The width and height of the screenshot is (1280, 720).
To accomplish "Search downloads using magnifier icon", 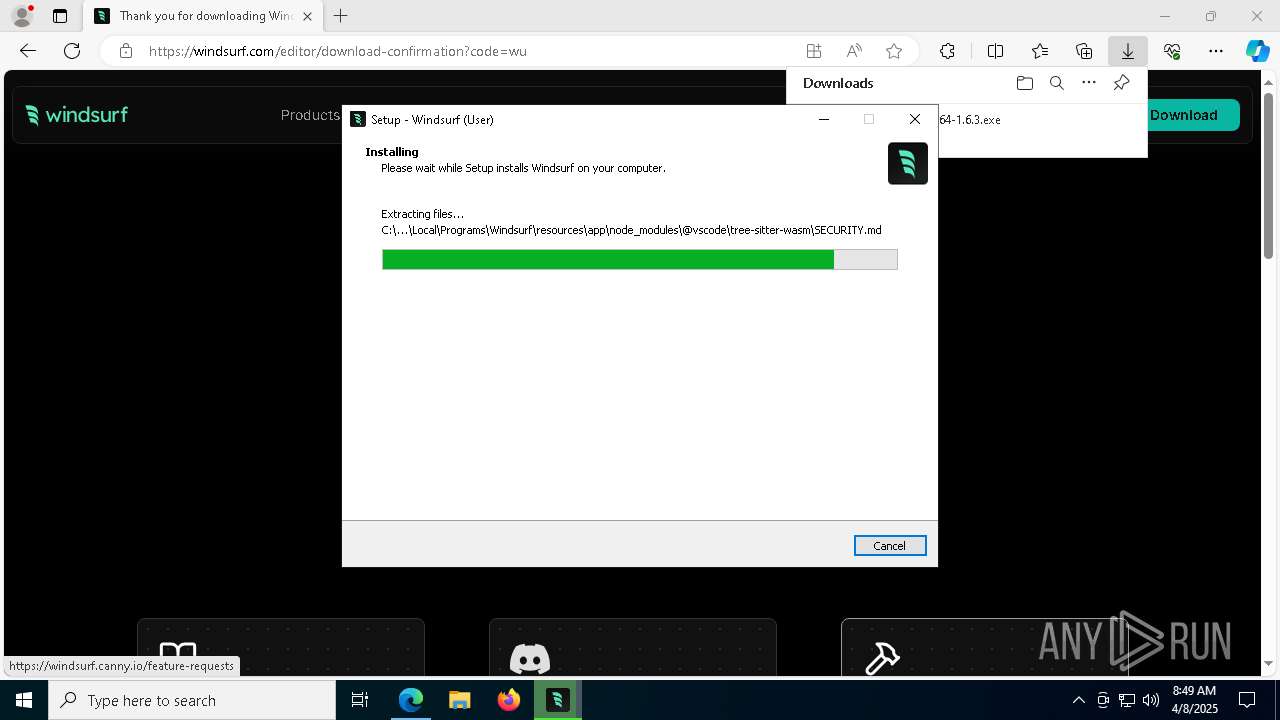I will click(x=1057, y=83).
